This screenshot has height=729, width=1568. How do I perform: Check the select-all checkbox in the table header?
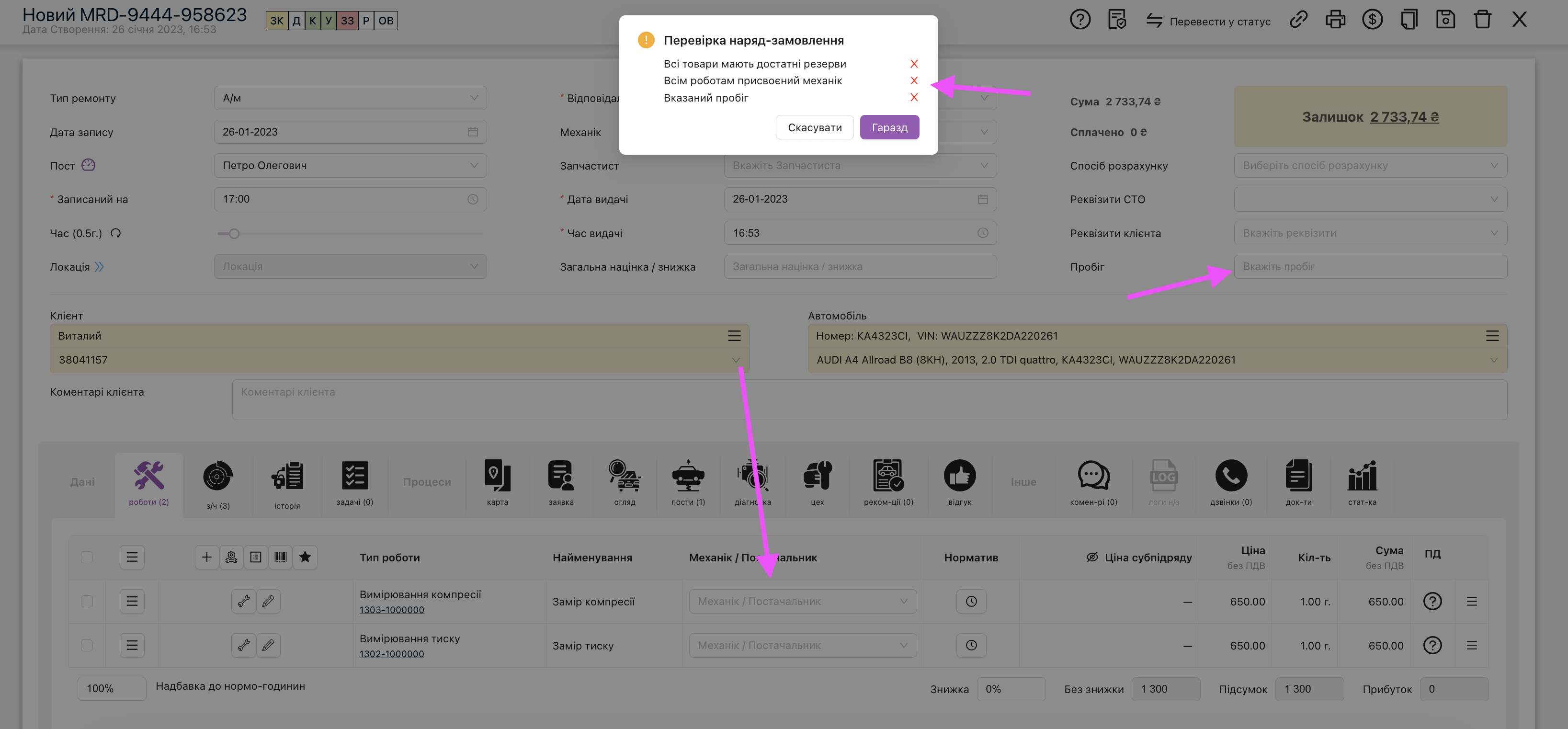(87, 557)
